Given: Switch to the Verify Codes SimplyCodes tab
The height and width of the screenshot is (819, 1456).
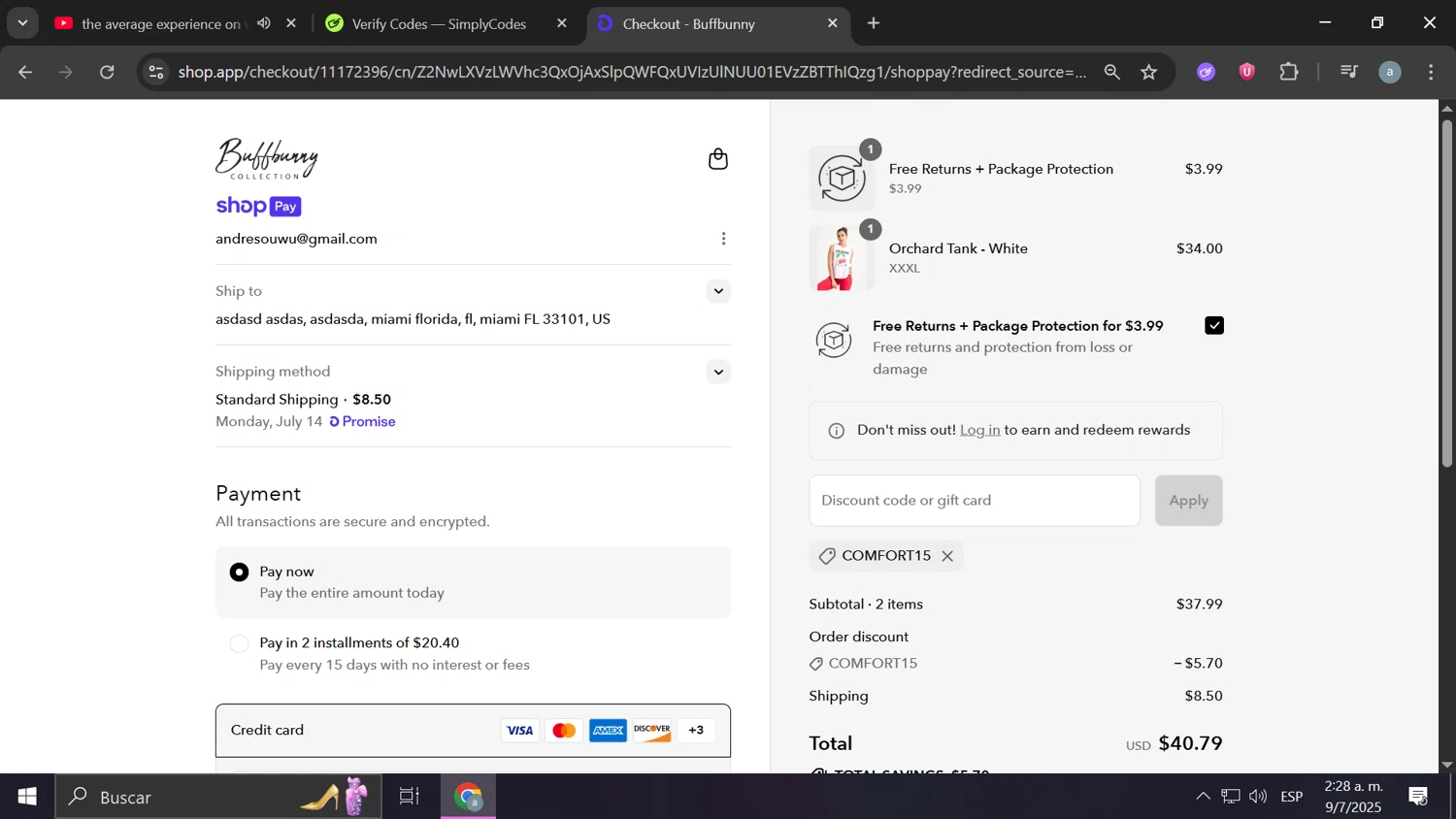Looking at the screenshot, I should pos(439,23).
